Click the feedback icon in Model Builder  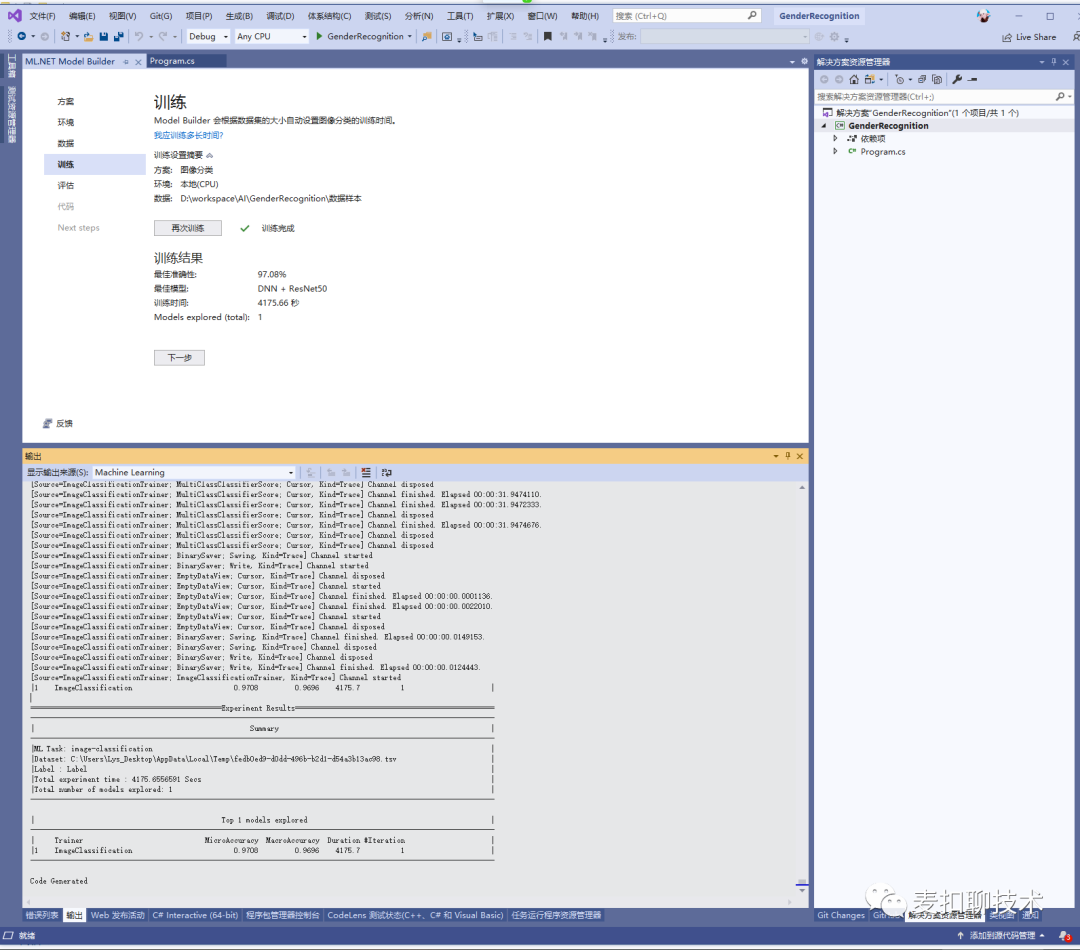(x=48, y=424)
